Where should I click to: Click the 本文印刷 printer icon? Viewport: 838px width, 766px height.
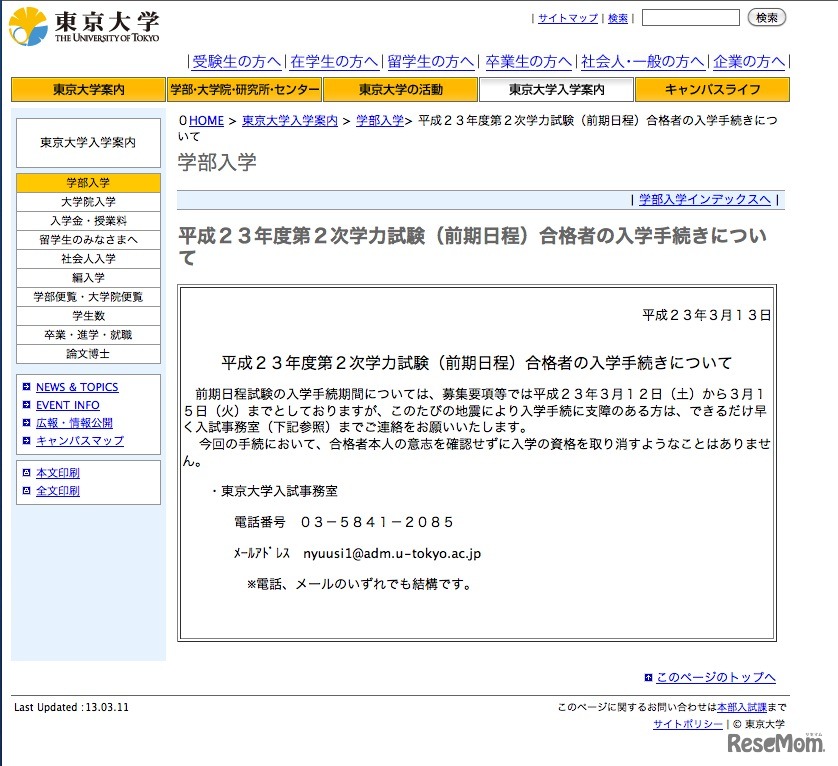(27, 473)
